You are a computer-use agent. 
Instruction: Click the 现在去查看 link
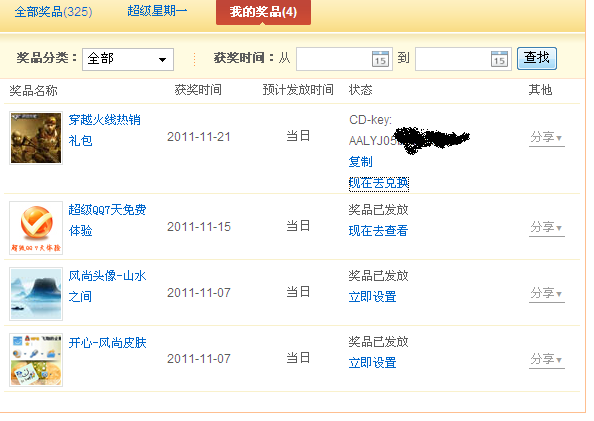(x=378, y=230)
